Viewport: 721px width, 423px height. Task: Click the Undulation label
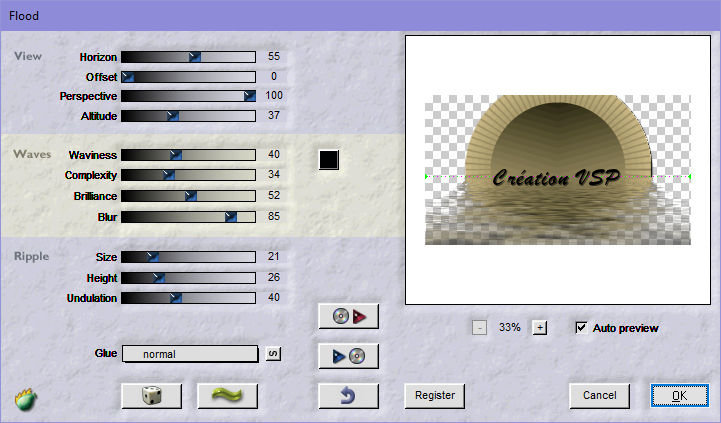coord(92,298)
